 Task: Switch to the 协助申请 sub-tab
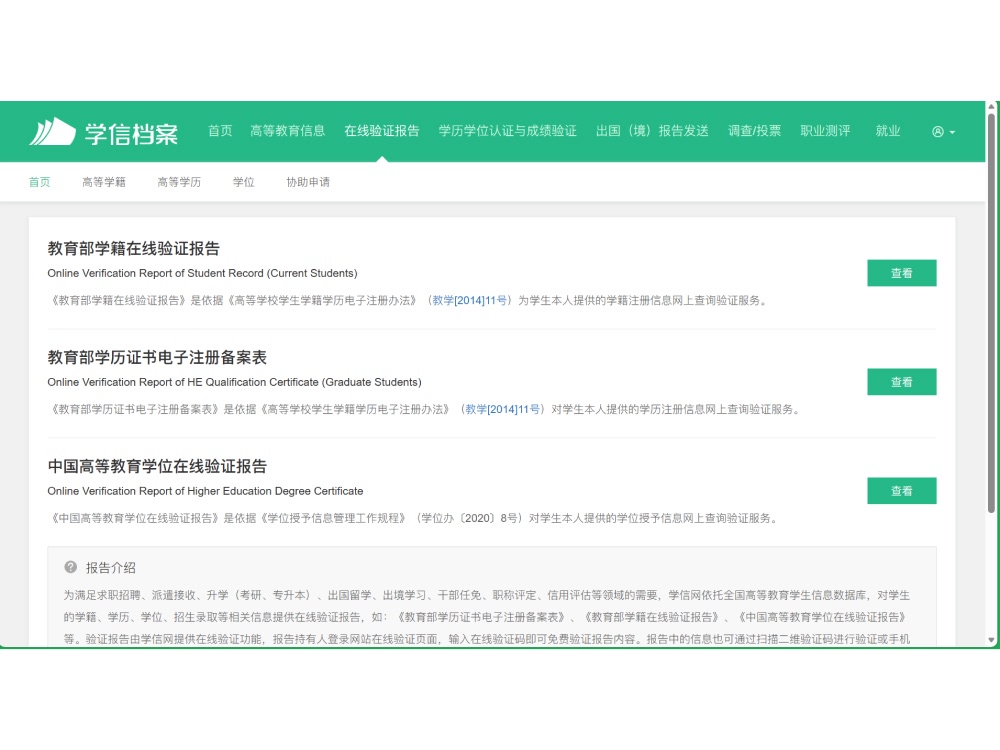click(308, 182)
